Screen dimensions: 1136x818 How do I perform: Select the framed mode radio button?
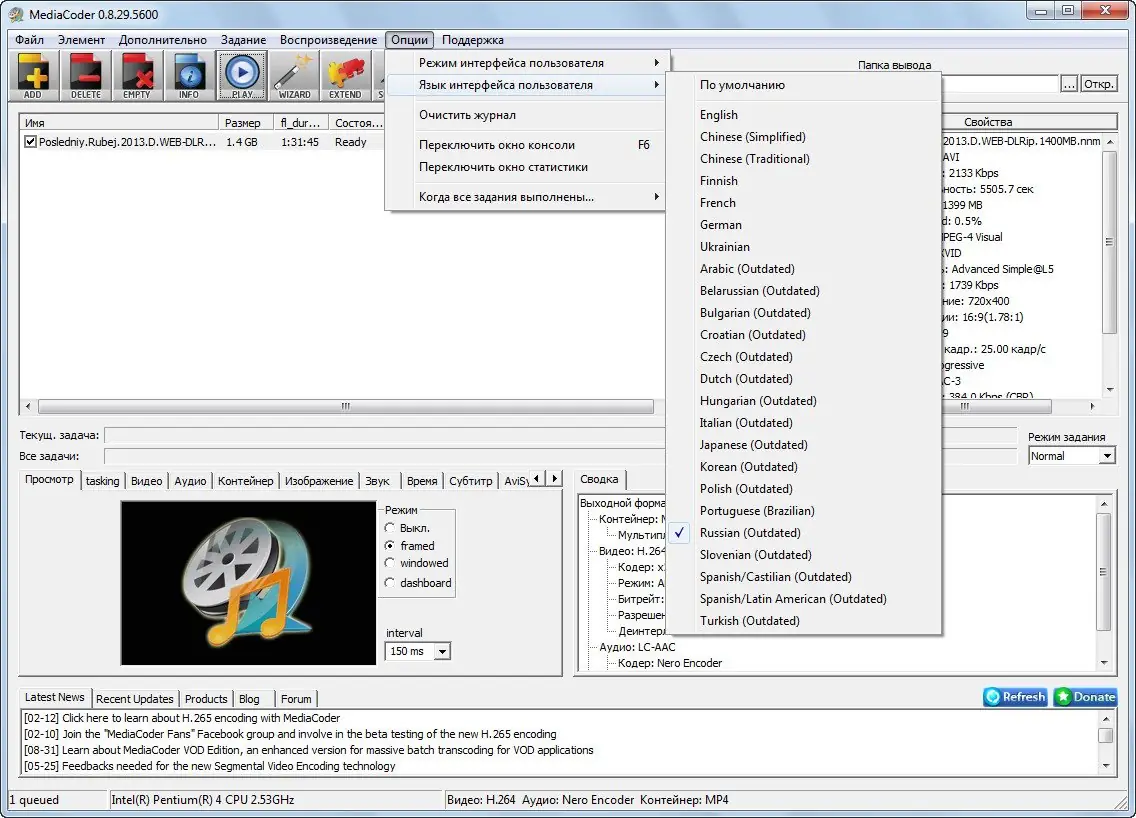(x=390, y=546)
